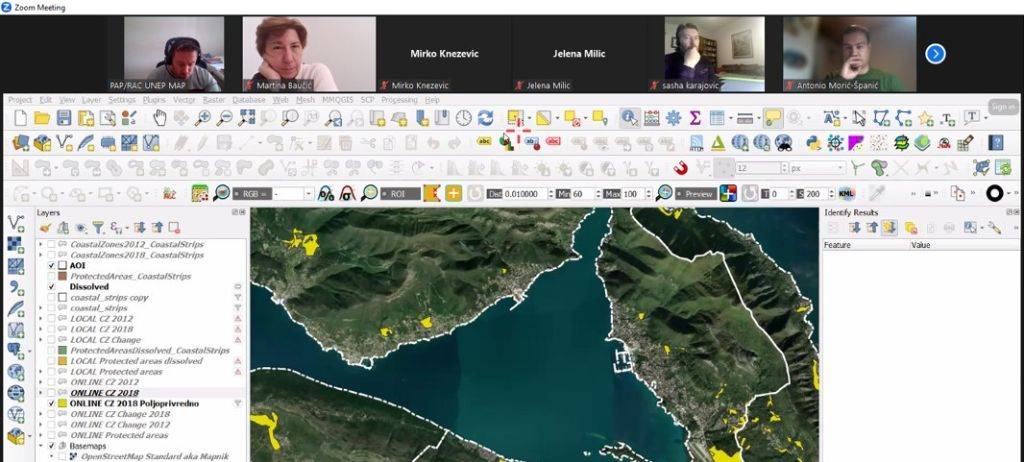Click the ProtectedAreas_CoastalStrips brown color swatch

62,276
